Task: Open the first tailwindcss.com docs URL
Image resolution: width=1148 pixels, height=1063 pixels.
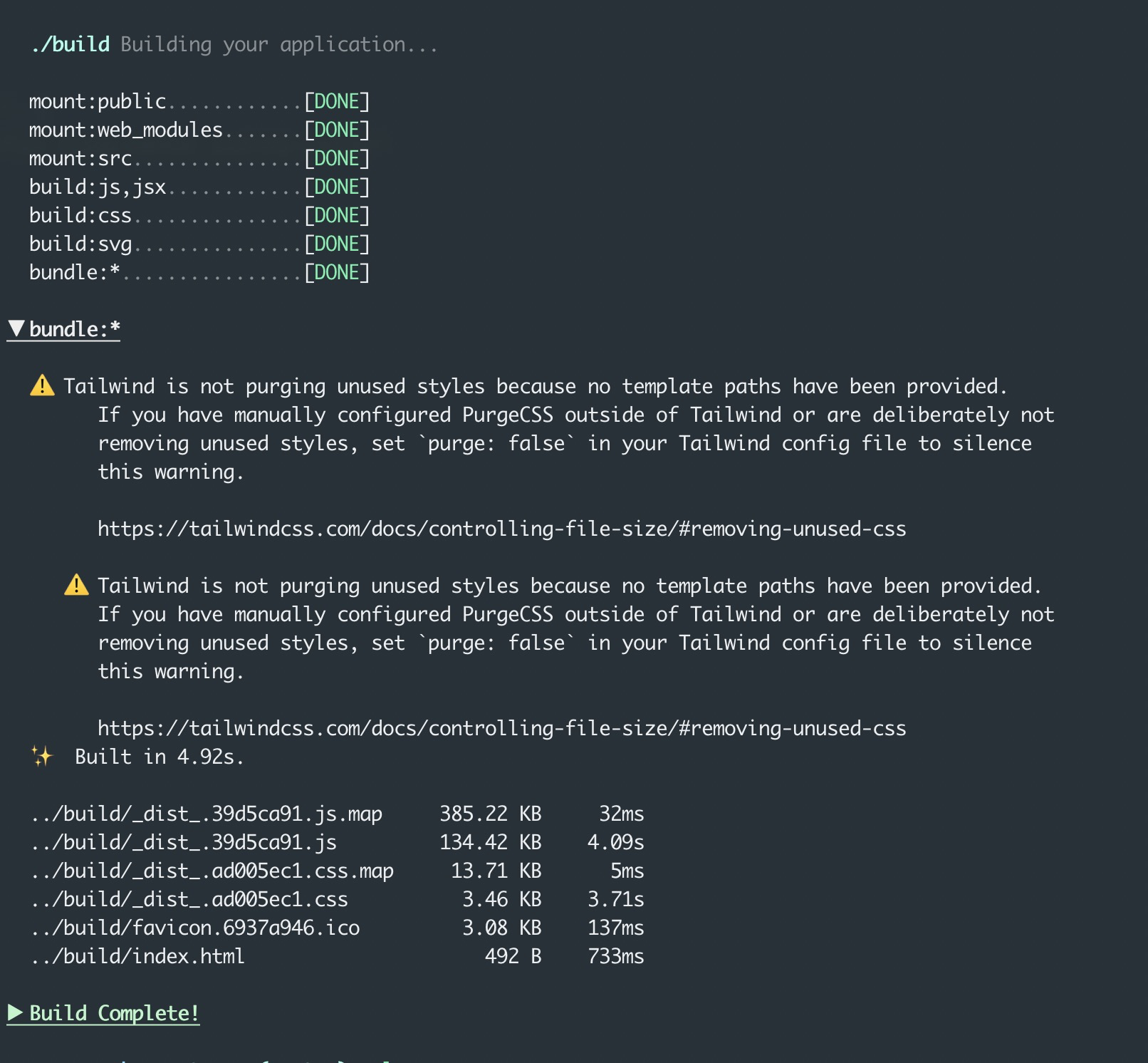Action: [x=502, y=529]
